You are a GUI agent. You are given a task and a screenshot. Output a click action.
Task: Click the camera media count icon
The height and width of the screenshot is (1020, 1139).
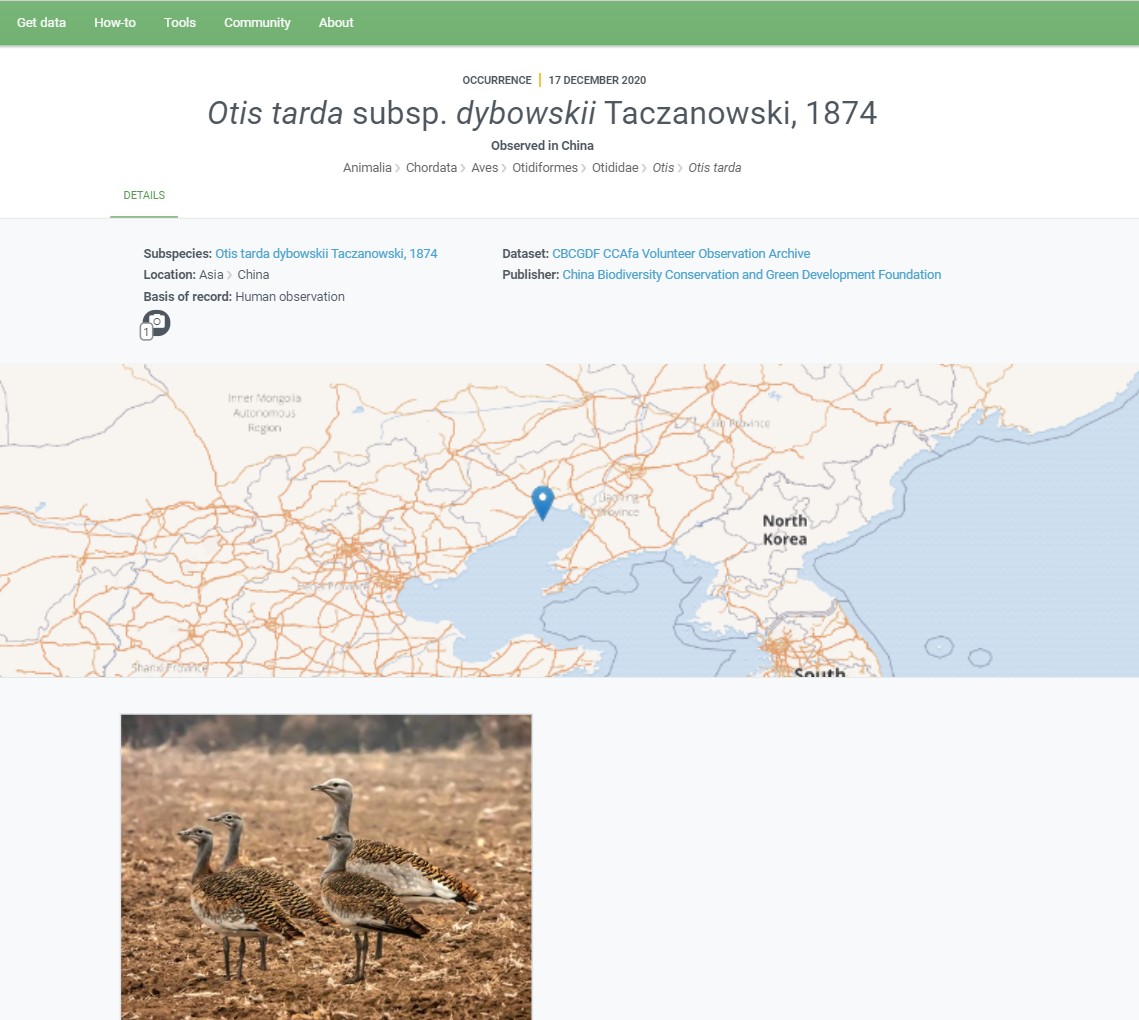pos(155,324)
